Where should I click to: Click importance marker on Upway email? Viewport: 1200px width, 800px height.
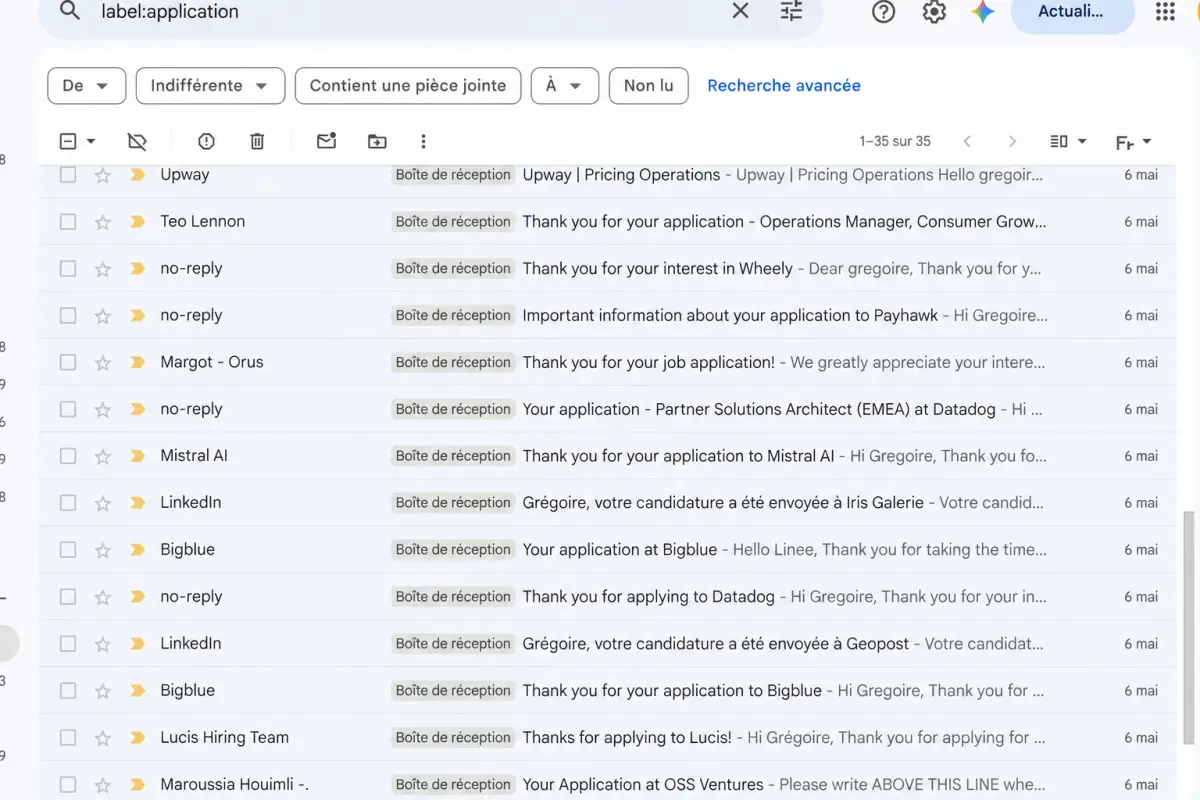pyautogui.click(x=137, y=175)
